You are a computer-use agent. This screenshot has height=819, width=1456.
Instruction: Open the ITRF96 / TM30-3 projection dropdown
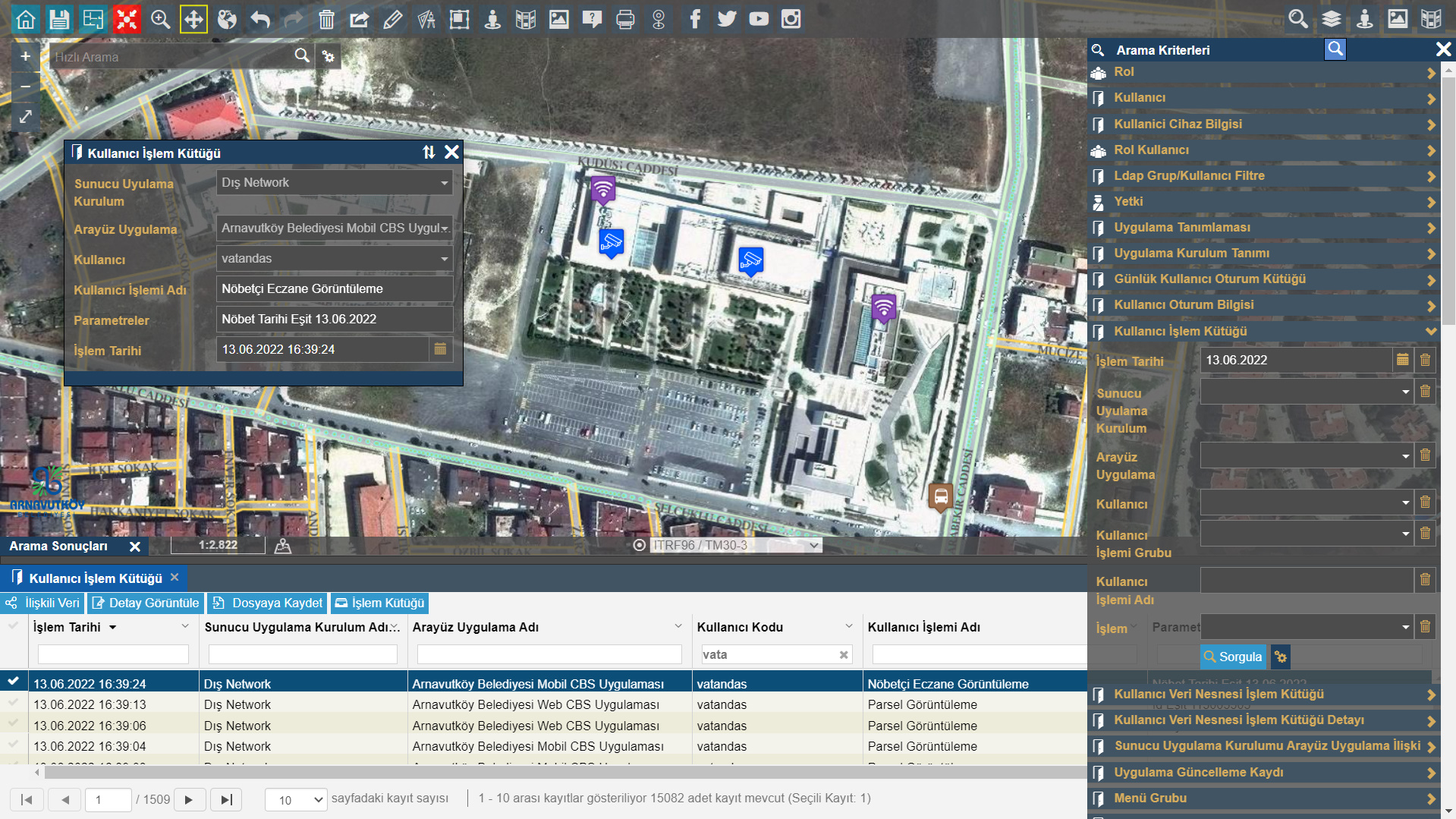736,545
